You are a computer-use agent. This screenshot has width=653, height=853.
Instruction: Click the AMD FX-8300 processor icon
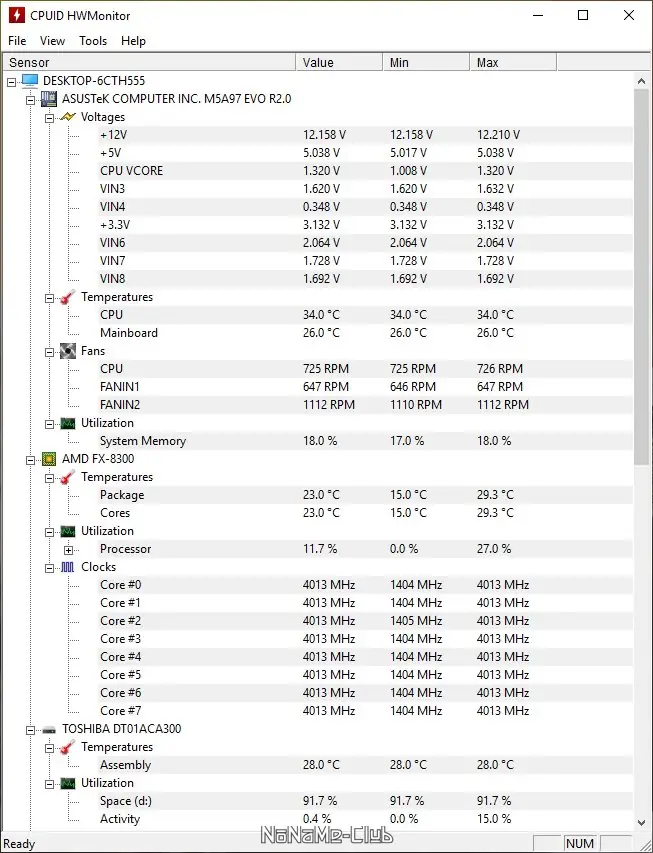click(48, 459)
